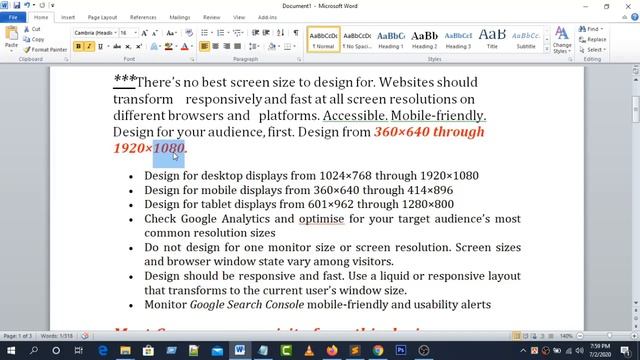
Task: Open multilevel list dropdown
Action: (x=238, y=33)
